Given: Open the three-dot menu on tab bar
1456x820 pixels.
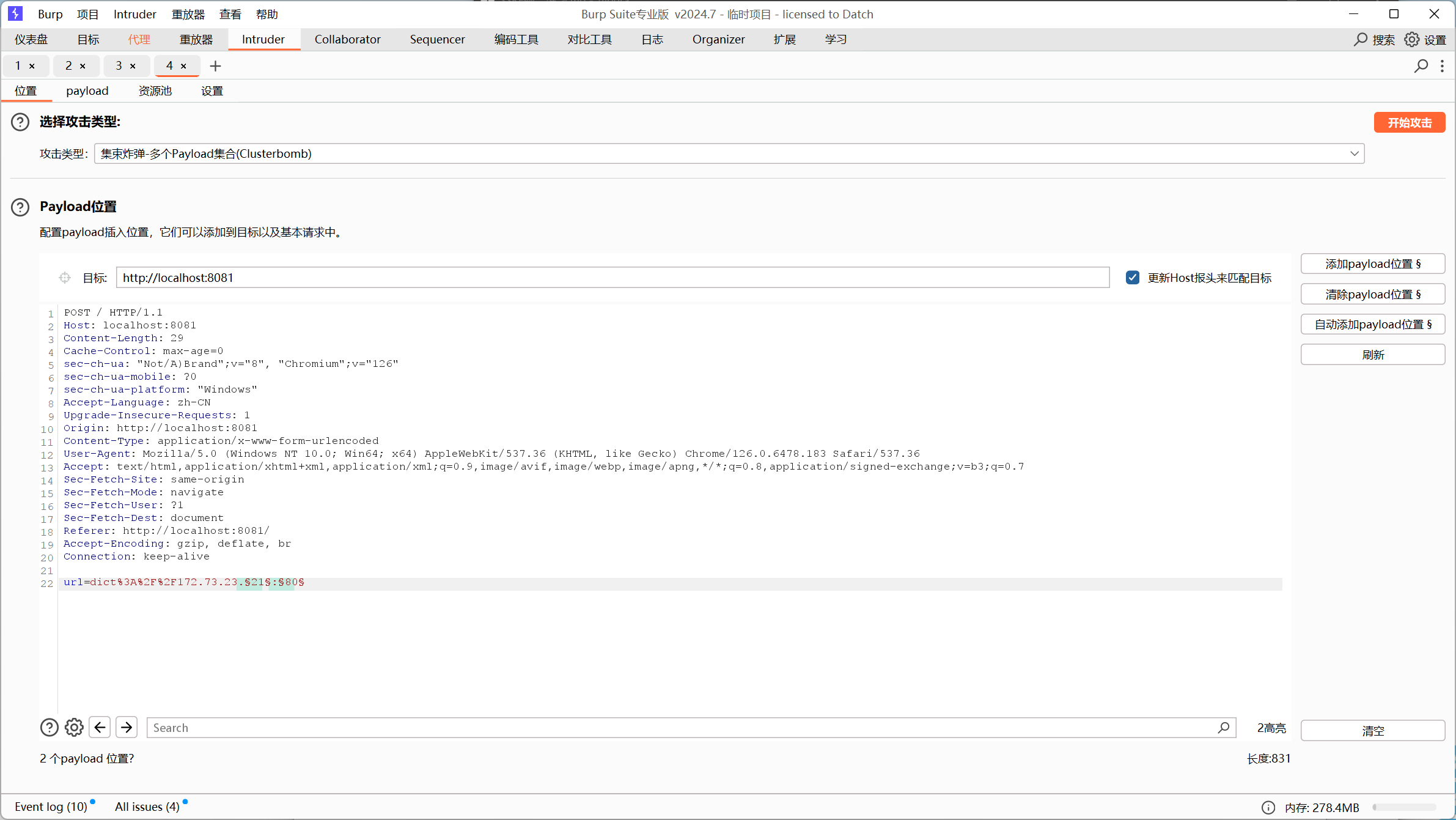Looking at the screenshot, I should point(1442,66).
